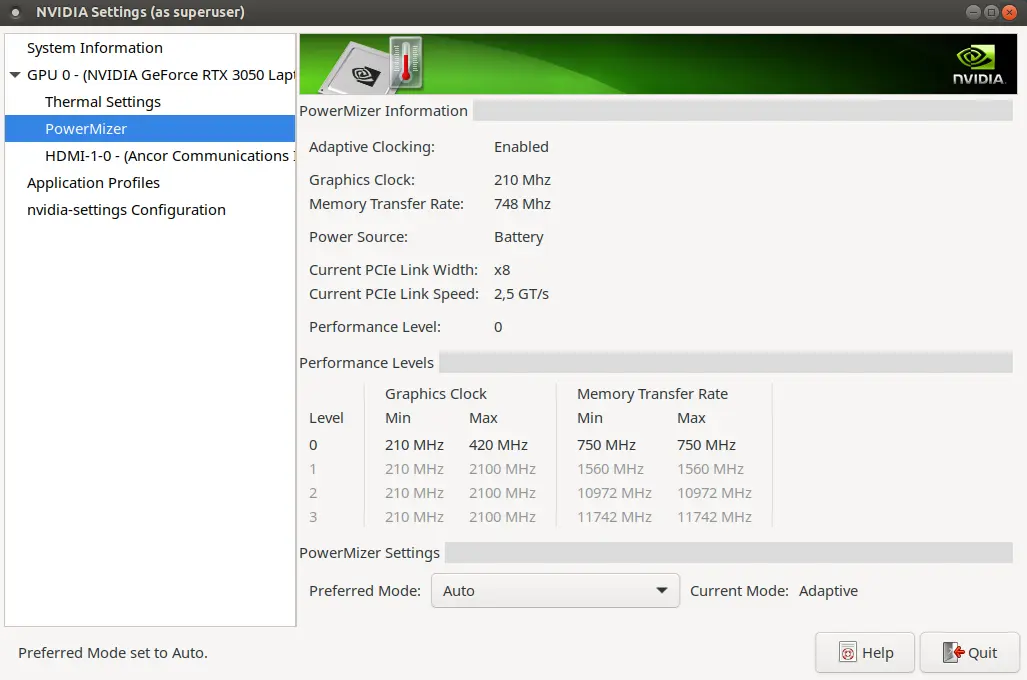The width and height of the screenshot is (1027, 680).
Task: Click the window menu dot in title bar
Action: pos(16,12)
